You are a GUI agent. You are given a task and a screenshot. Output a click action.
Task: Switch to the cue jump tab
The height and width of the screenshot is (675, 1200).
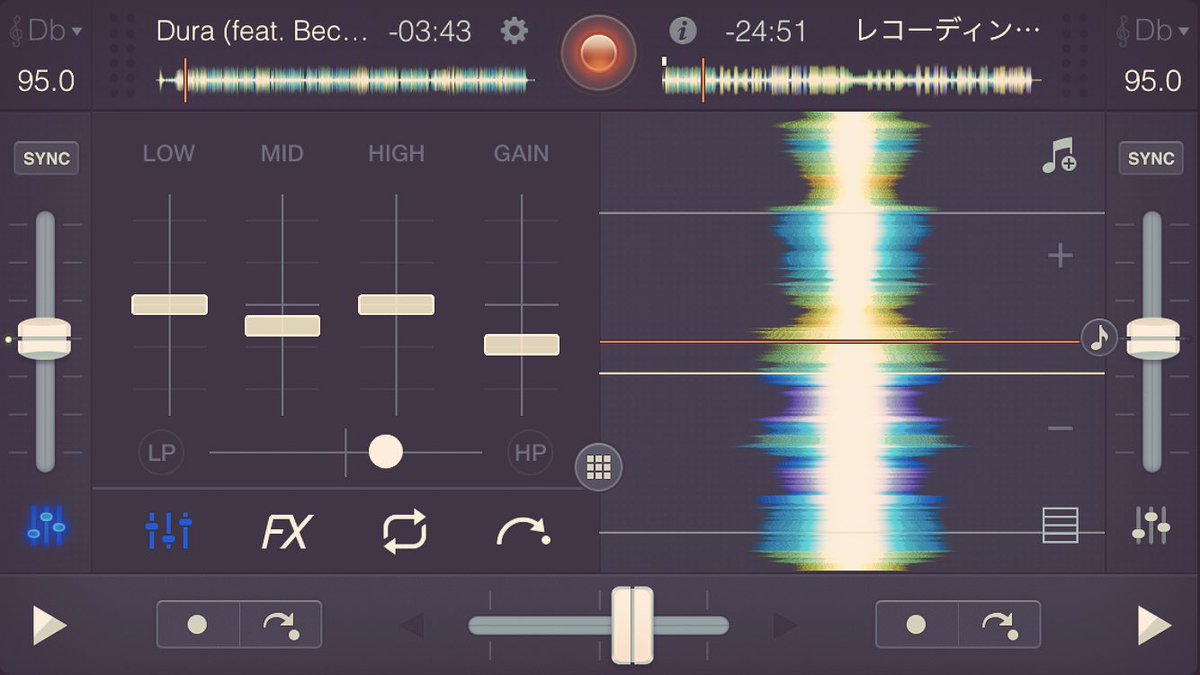pyautogui.click(x=523, y=532)
